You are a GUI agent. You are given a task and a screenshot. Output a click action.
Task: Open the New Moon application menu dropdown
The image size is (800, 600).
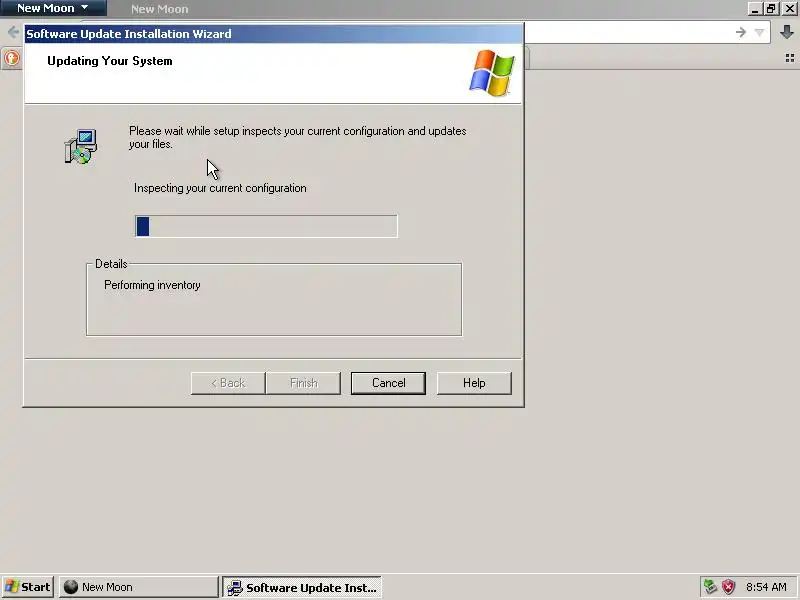pos(53,8)
